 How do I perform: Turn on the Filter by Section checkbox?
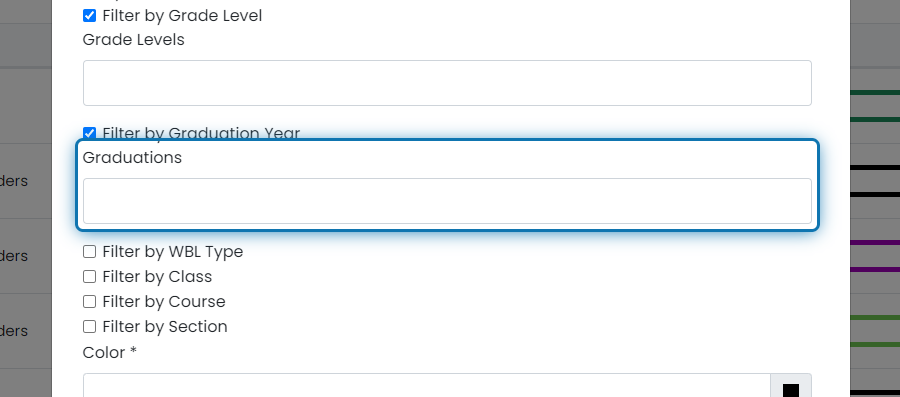(x=90, y=327)
